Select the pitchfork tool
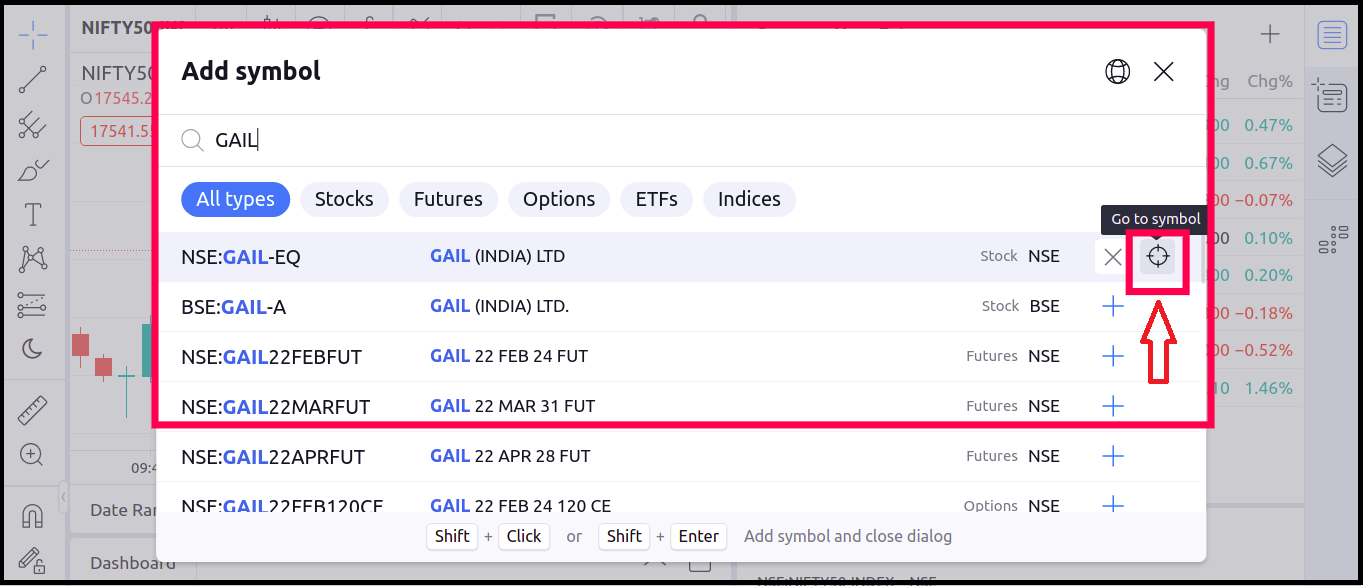The width and height of the screenshot is (1363, 586). coord(33,125)
